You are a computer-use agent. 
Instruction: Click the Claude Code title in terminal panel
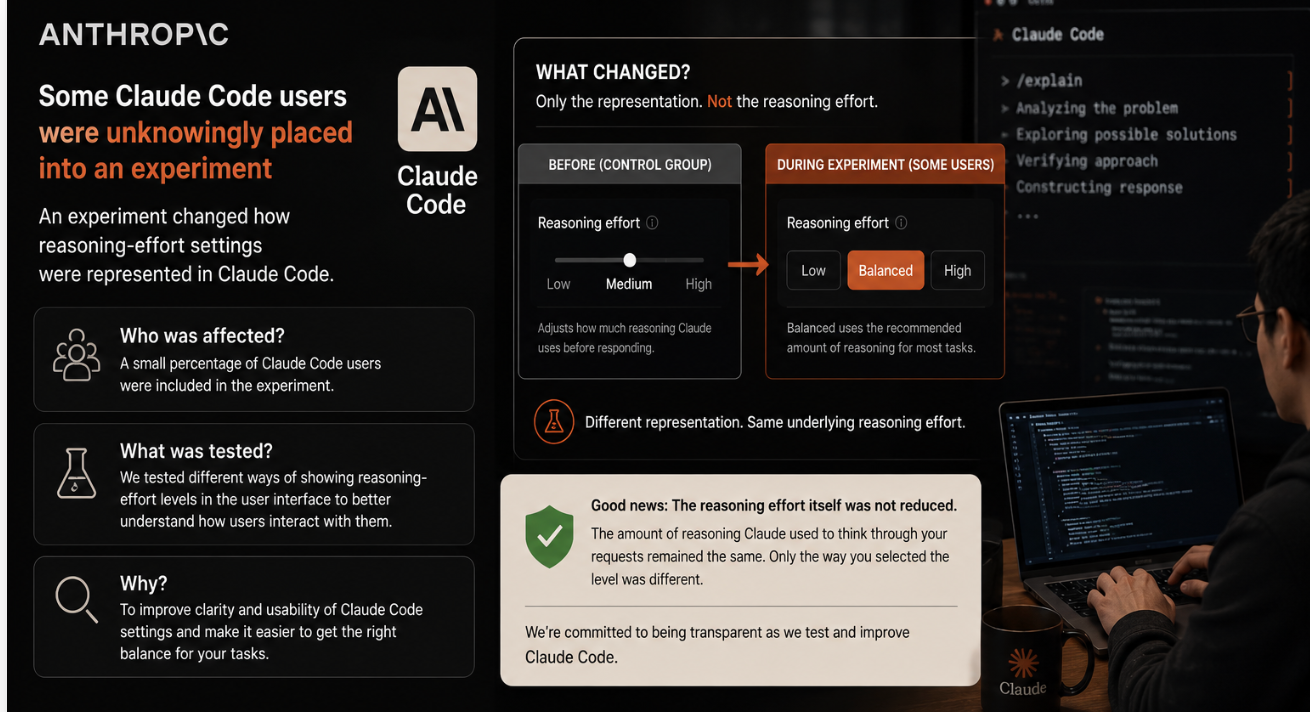(x=1057, y=34)
